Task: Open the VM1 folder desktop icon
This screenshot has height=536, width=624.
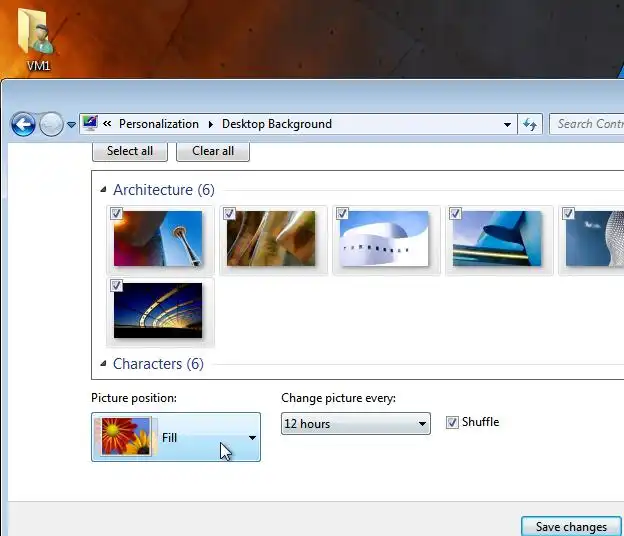Action: pos(36,39)
